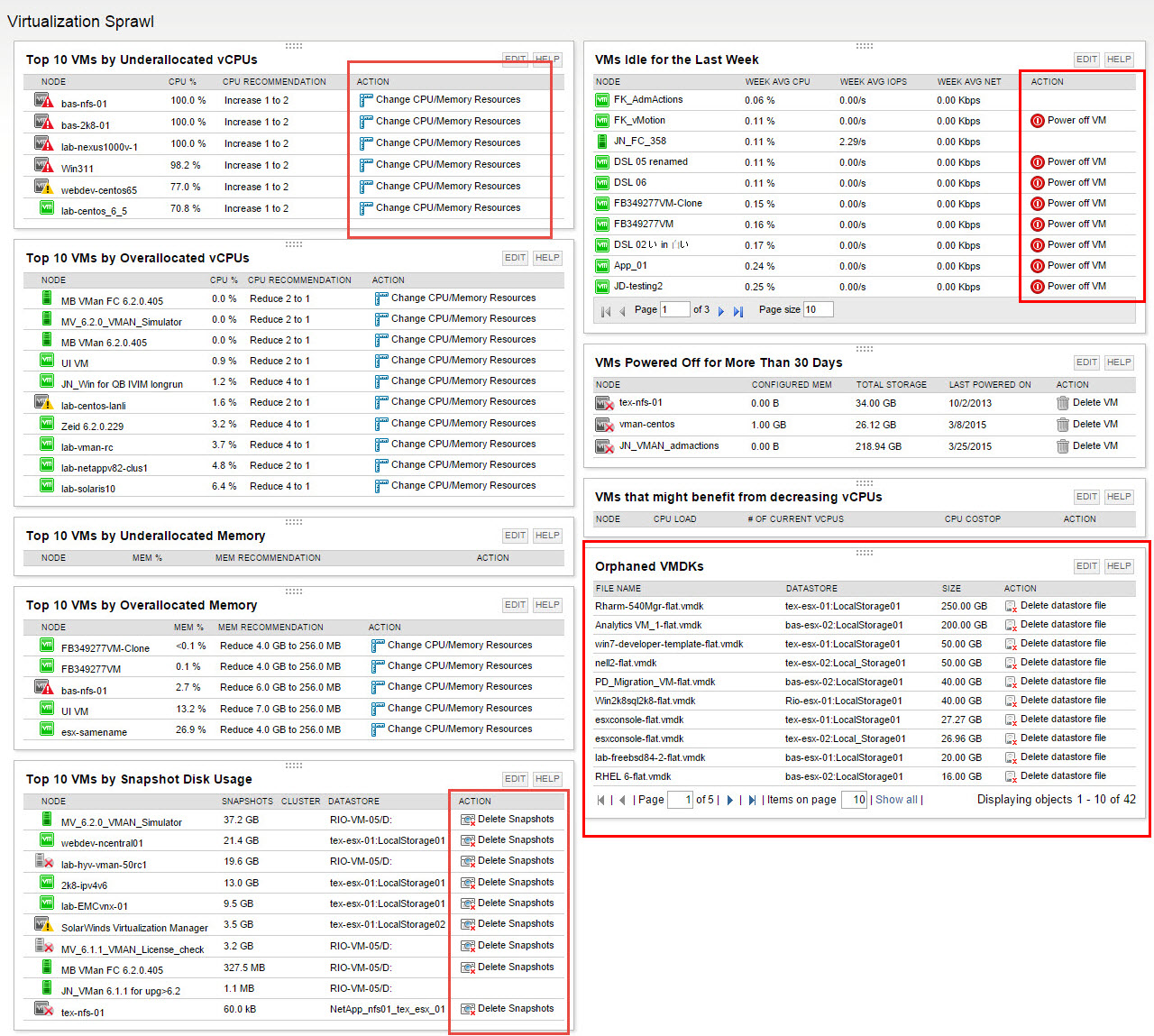The width and height of the screenshot is (1154, 1036).
Task: Open node link MB VMan 6.2.0.405
Action: (104, 343)
